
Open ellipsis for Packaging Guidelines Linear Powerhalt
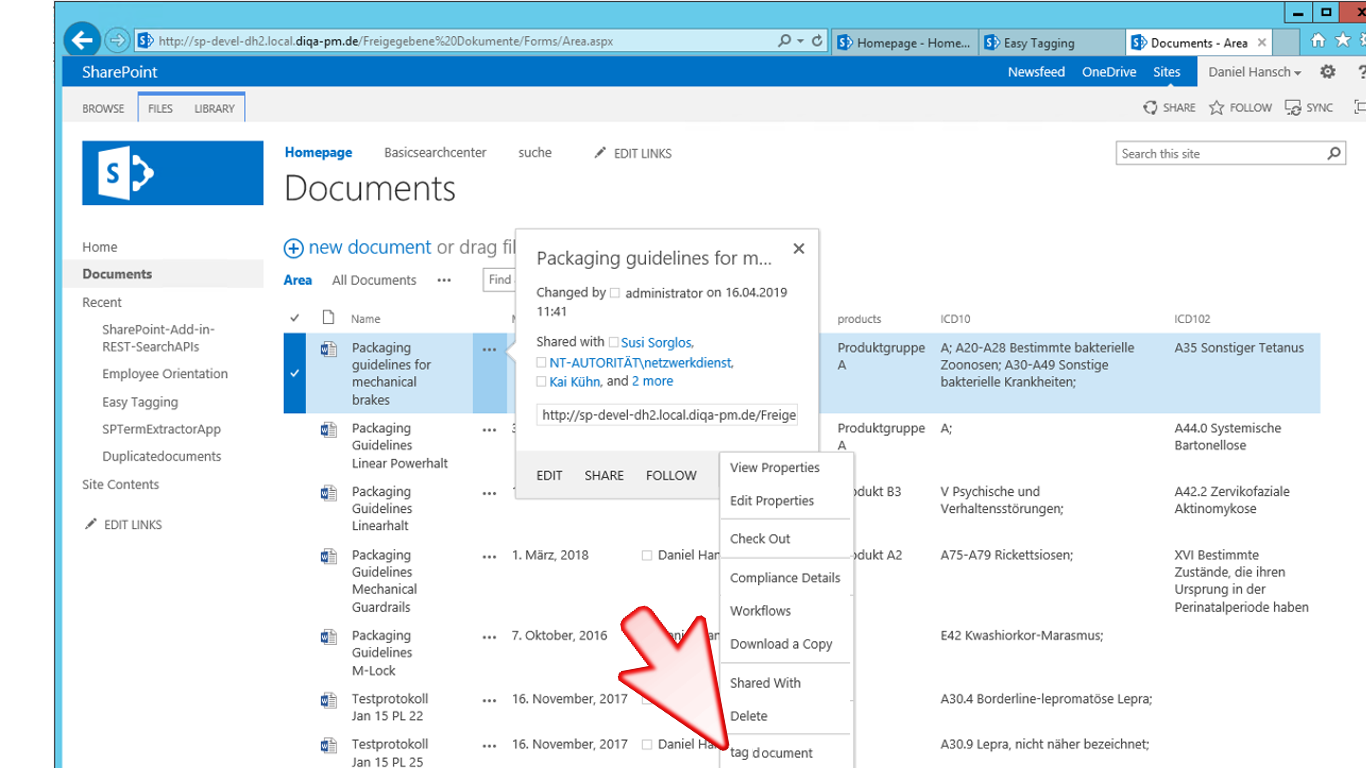489,429
